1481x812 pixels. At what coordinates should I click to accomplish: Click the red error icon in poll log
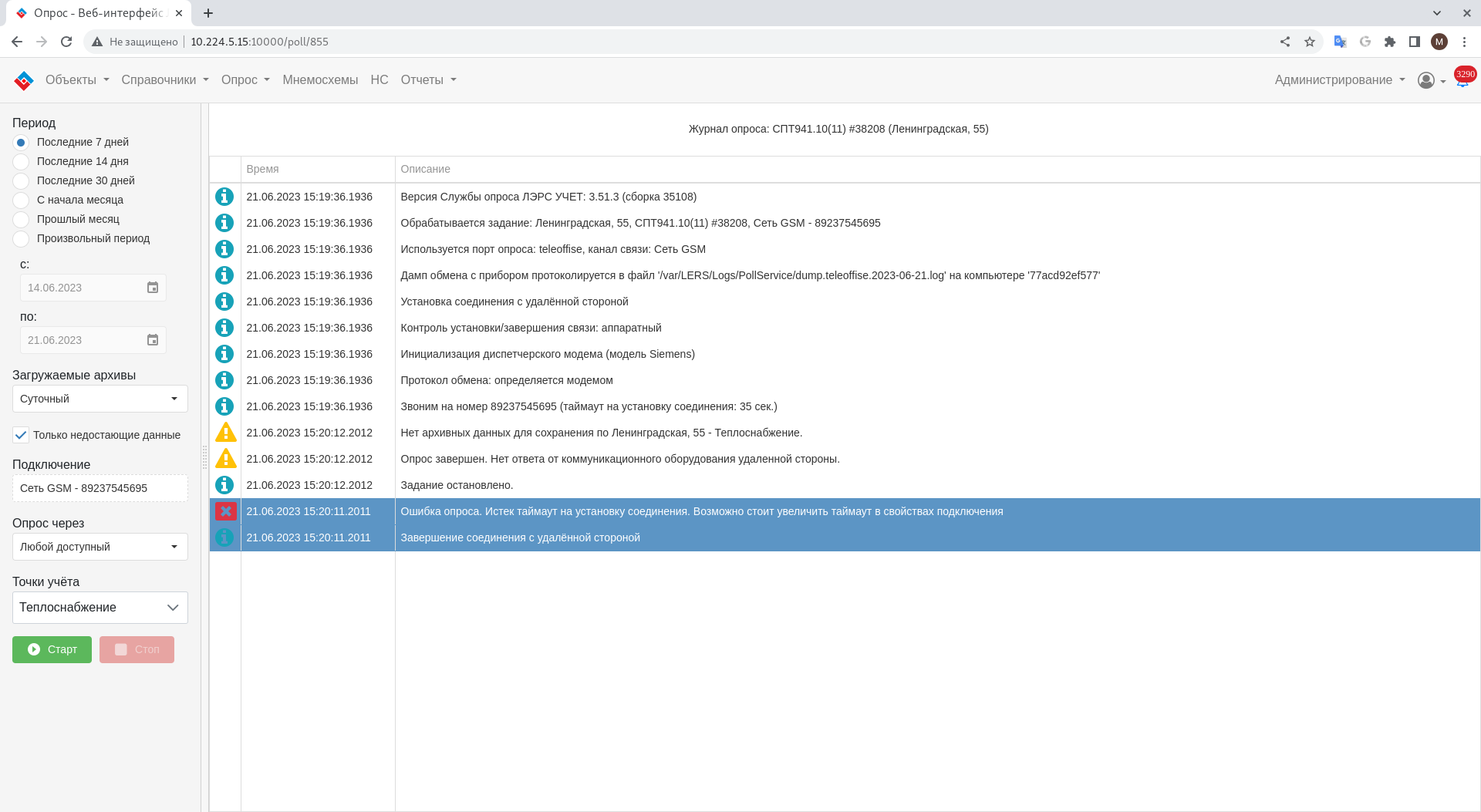(225, 511)
